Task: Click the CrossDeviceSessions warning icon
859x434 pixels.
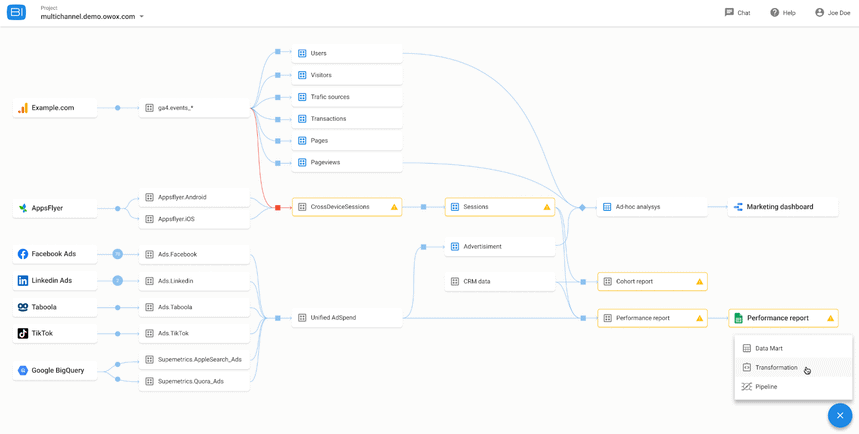Action: tap(394, 207)
